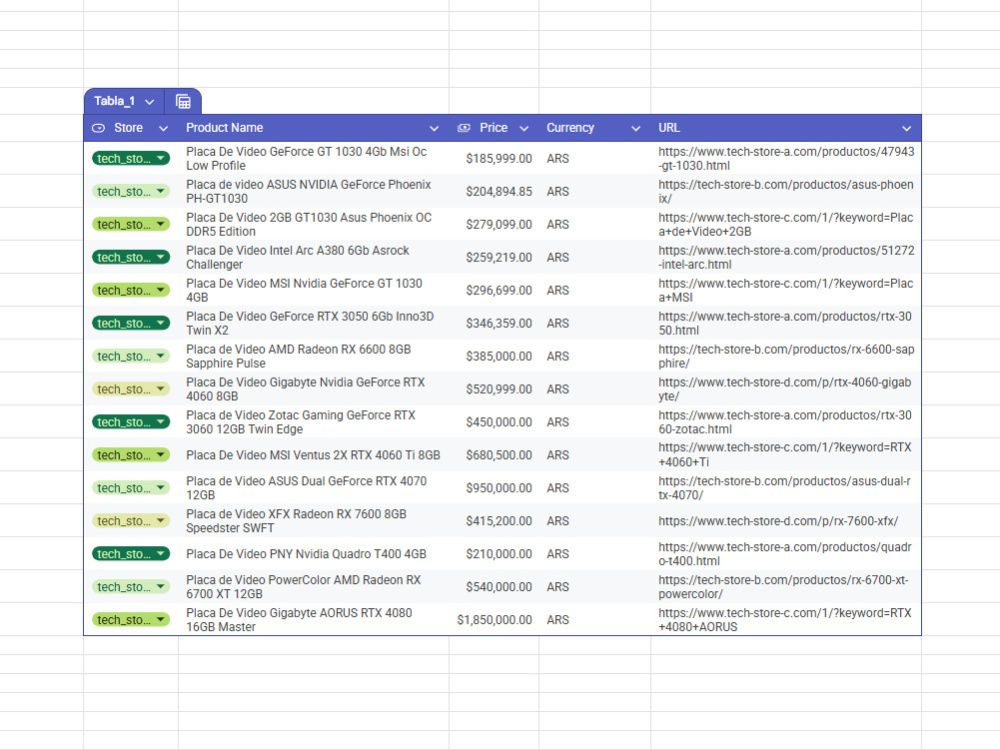
Task: Select price cell $1,850,000.00
Action: click(x=494, y=619)
